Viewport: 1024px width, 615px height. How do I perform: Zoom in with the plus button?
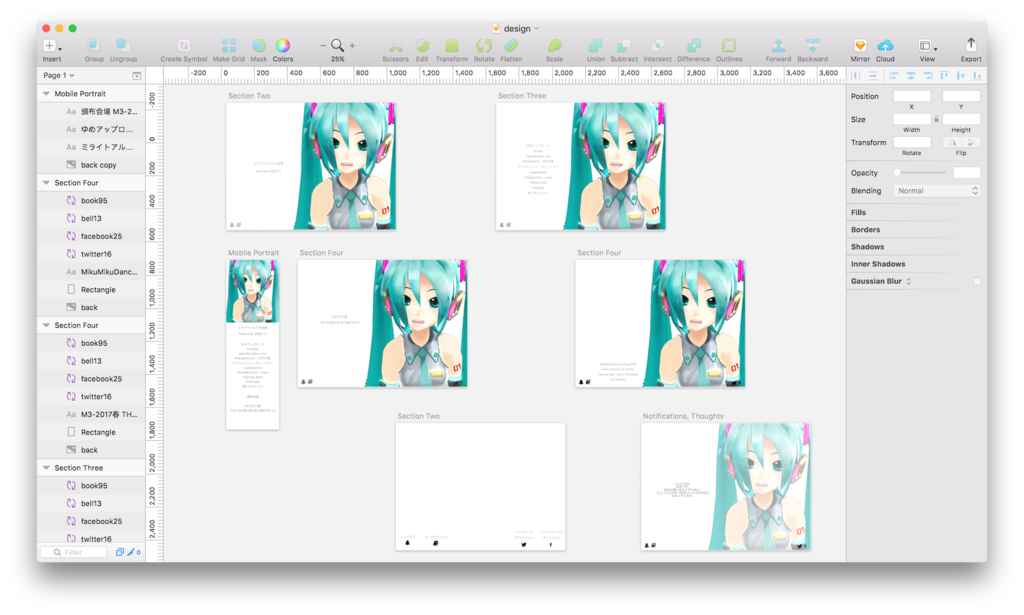tap(352, 45)
